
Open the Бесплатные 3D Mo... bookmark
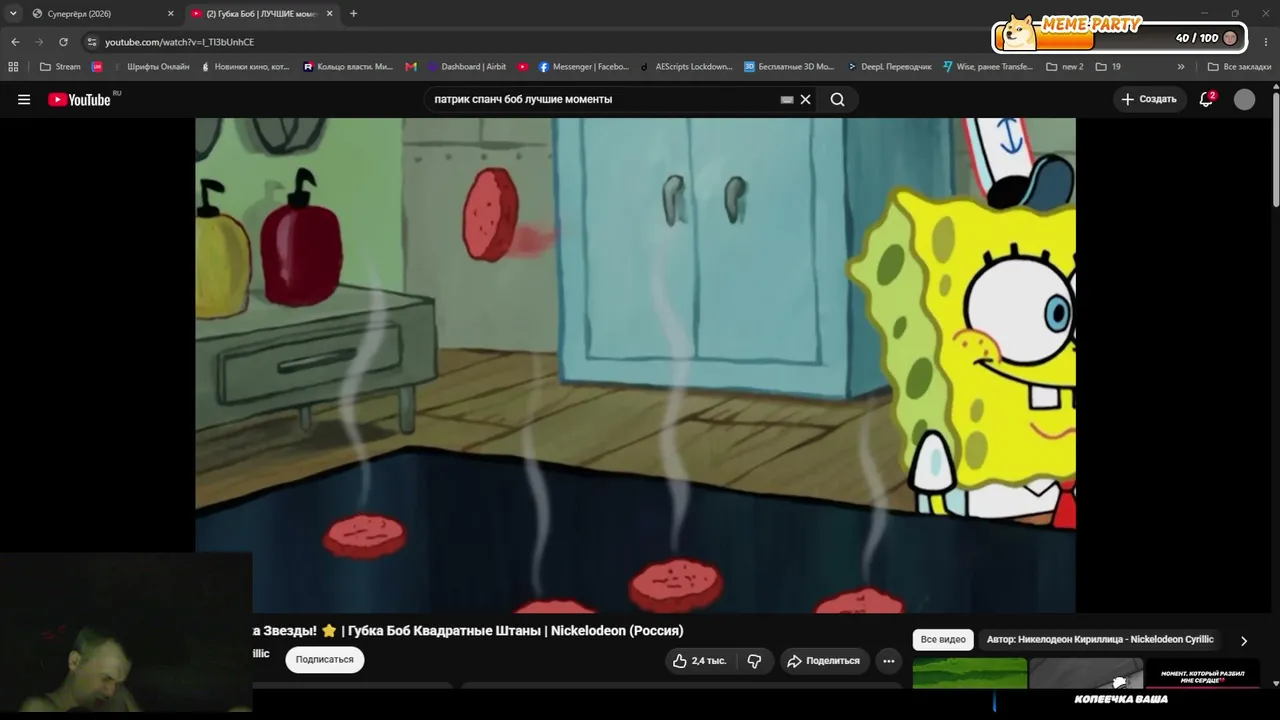point(789,67)
